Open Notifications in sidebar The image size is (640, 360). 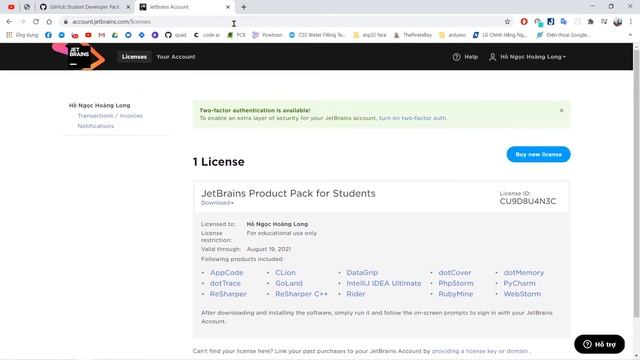pos(96,126)
